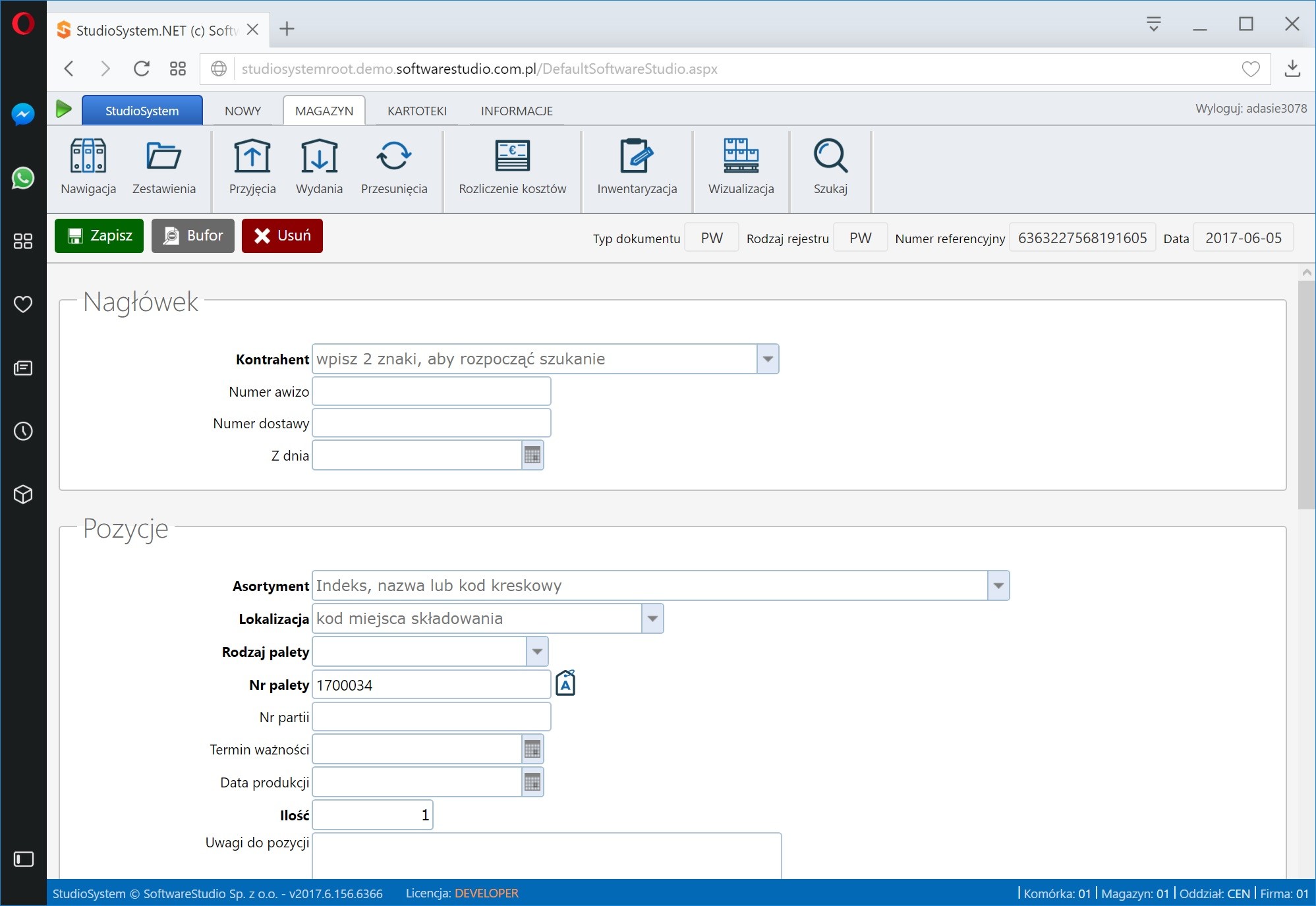Click Wyloguj: adasie3078 link

[x=1251, y=108]
